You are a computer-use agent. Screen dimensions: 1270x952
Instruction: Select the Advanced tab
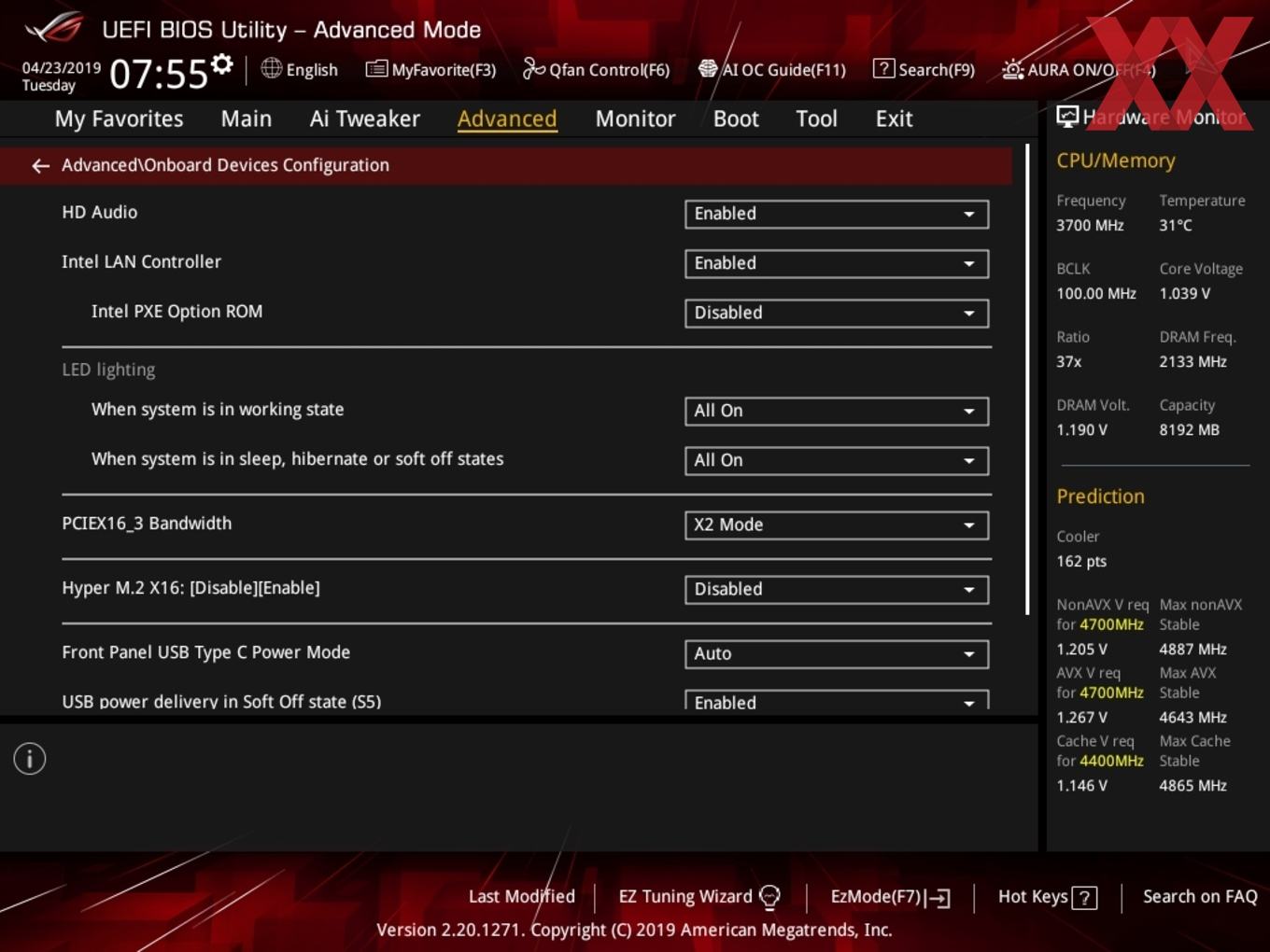click(x=507, y=119)
